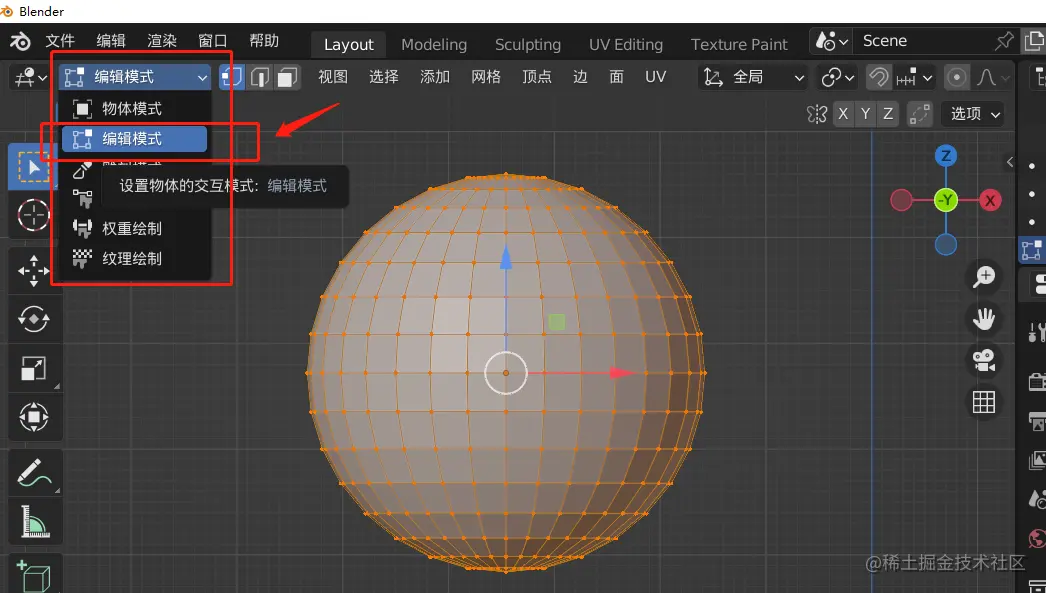Toggle auto merge vertices icon

coord(919,114)
